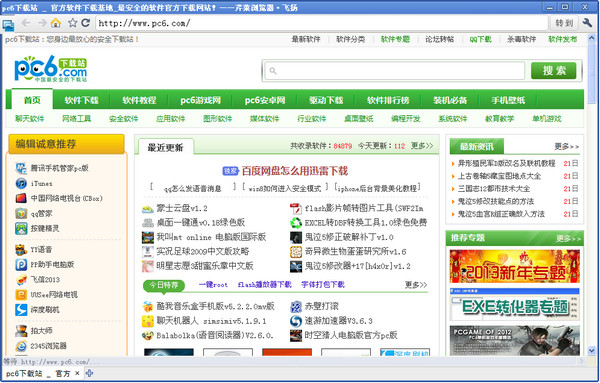
Task: Close the pc6下载站 tab
Action: point(77,373)
